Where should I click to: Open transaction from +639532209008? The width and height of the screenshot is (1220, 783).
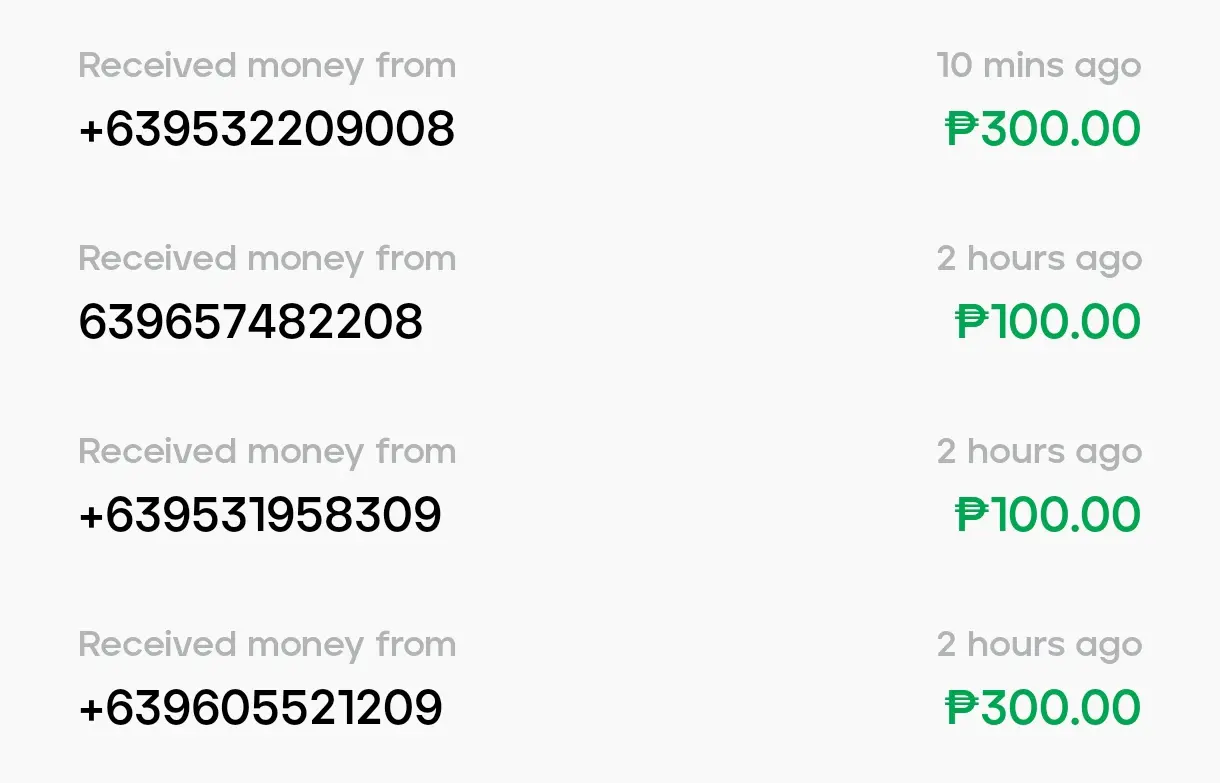610,98
